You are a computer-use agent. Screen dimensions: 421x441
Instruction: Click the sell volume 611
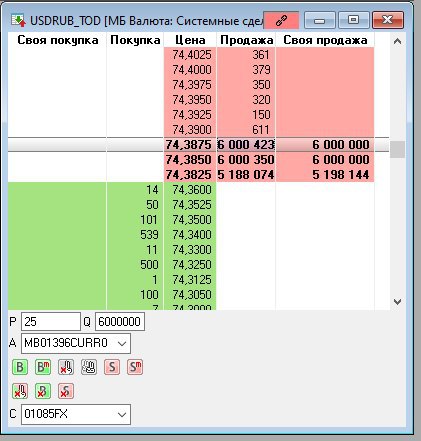(261, 129)
